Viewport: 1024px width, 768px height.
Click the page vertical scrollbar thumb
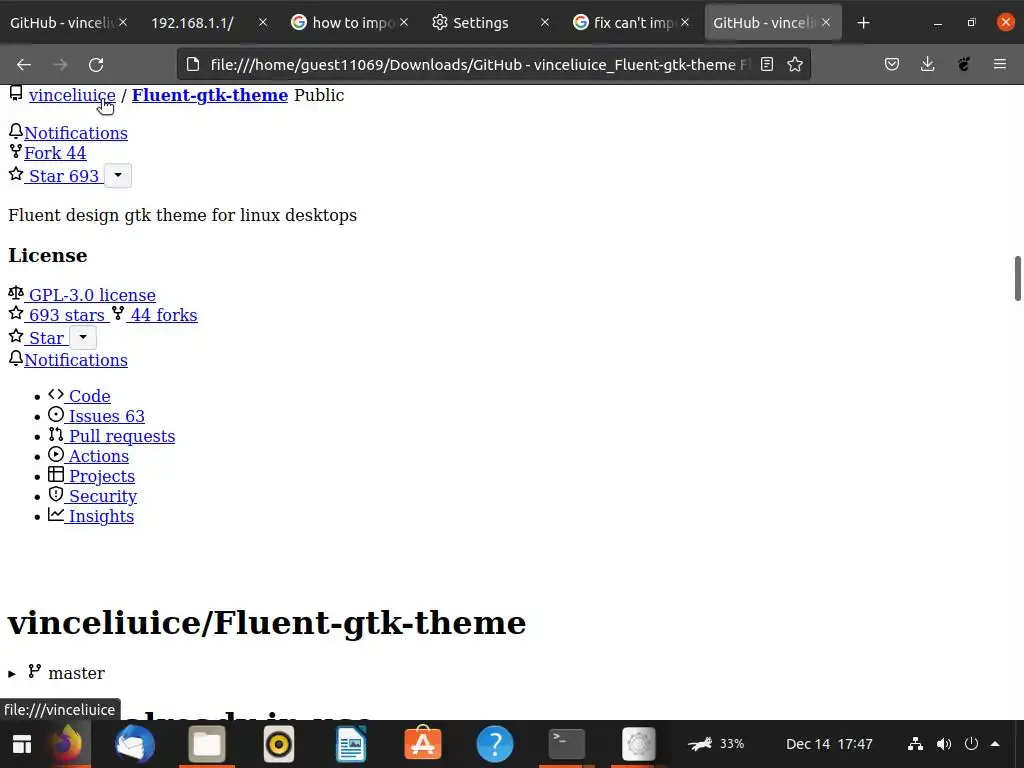click(1017, 279)
